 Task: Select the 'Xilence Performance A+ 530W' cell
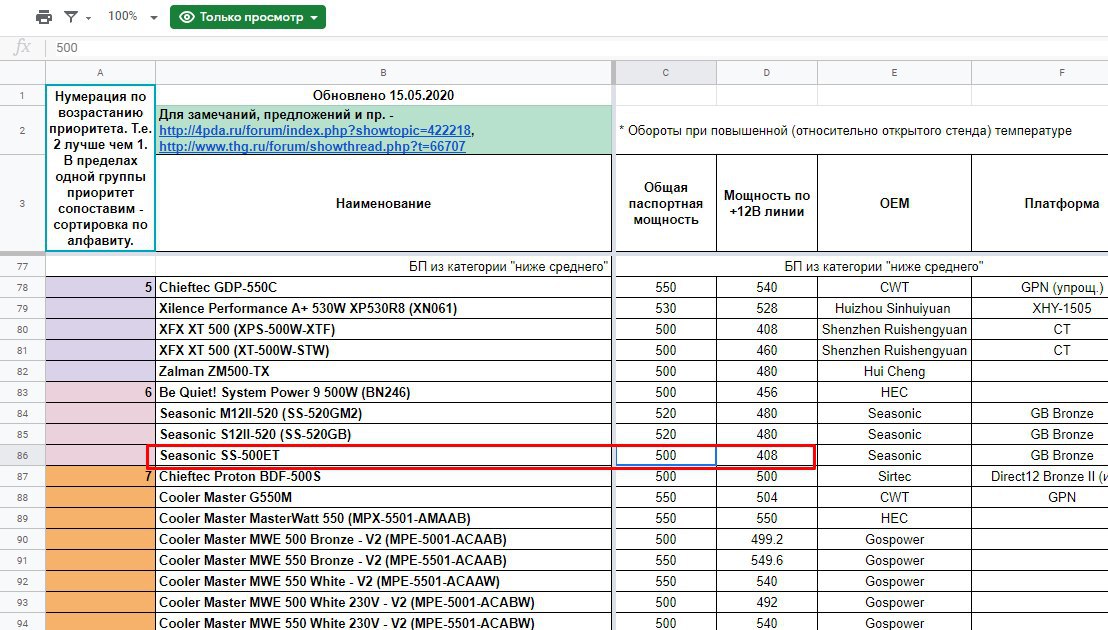(384, 309)
